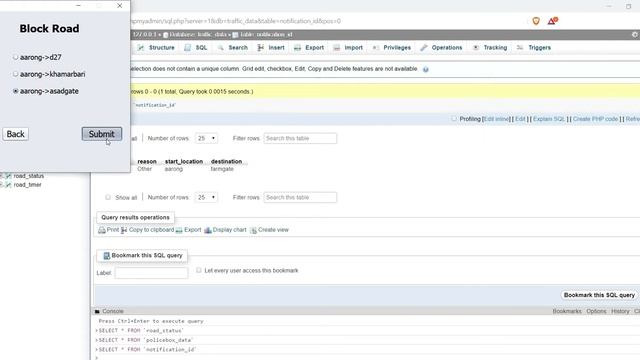Select road_status table in the sidebar
The width and height of the screenshot is (640, 360).
coord(29,176)
